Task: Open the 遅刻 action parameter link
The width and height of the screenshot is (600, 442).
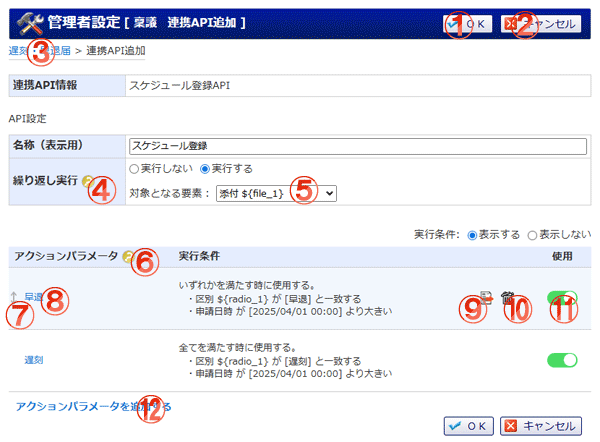Action: coord(34,360)
